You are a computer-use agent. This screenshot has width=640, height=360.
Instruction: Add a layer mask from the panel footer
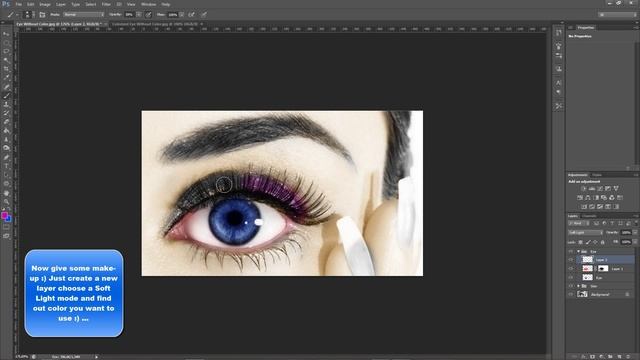pos(592,356)
